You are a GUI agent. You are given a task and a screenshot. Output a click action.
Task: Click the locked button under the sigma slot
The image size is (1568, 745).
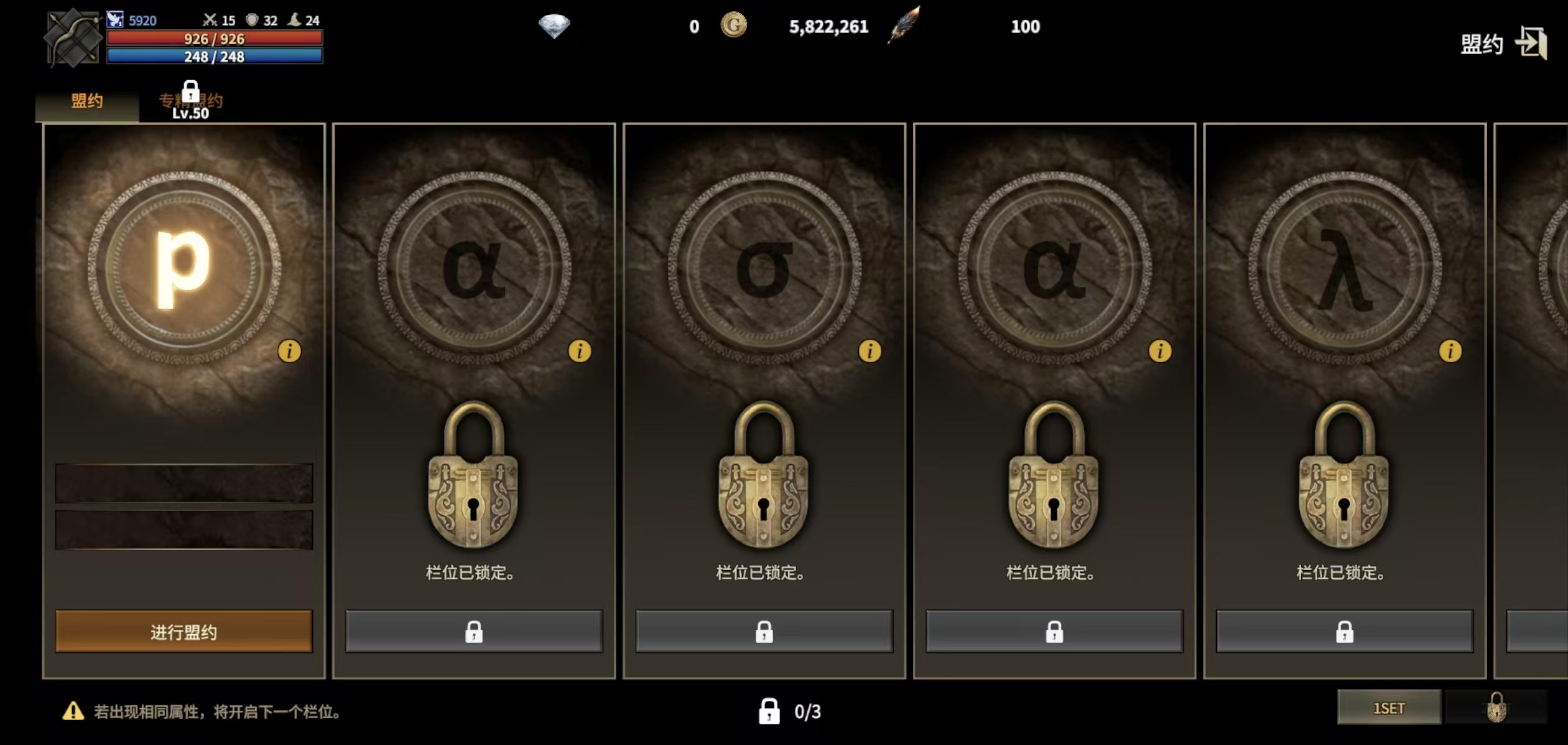point(764,632)
